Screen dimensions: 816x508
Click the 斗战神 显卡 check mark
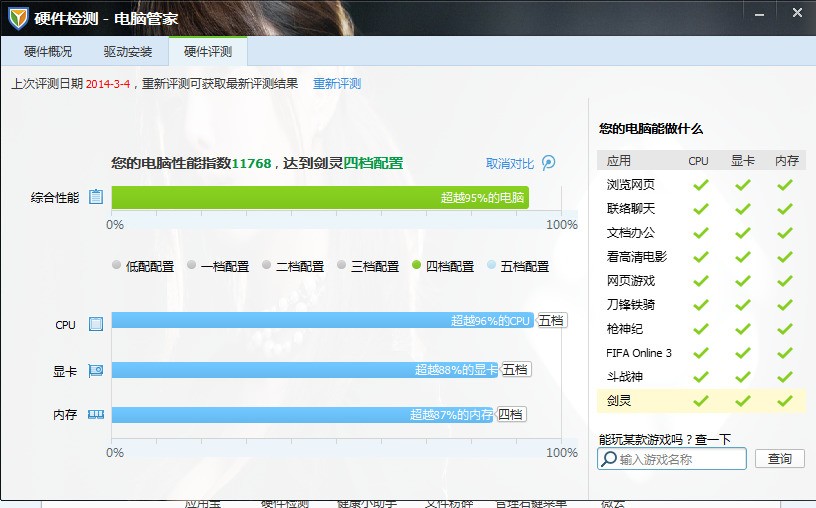point(743,376)
